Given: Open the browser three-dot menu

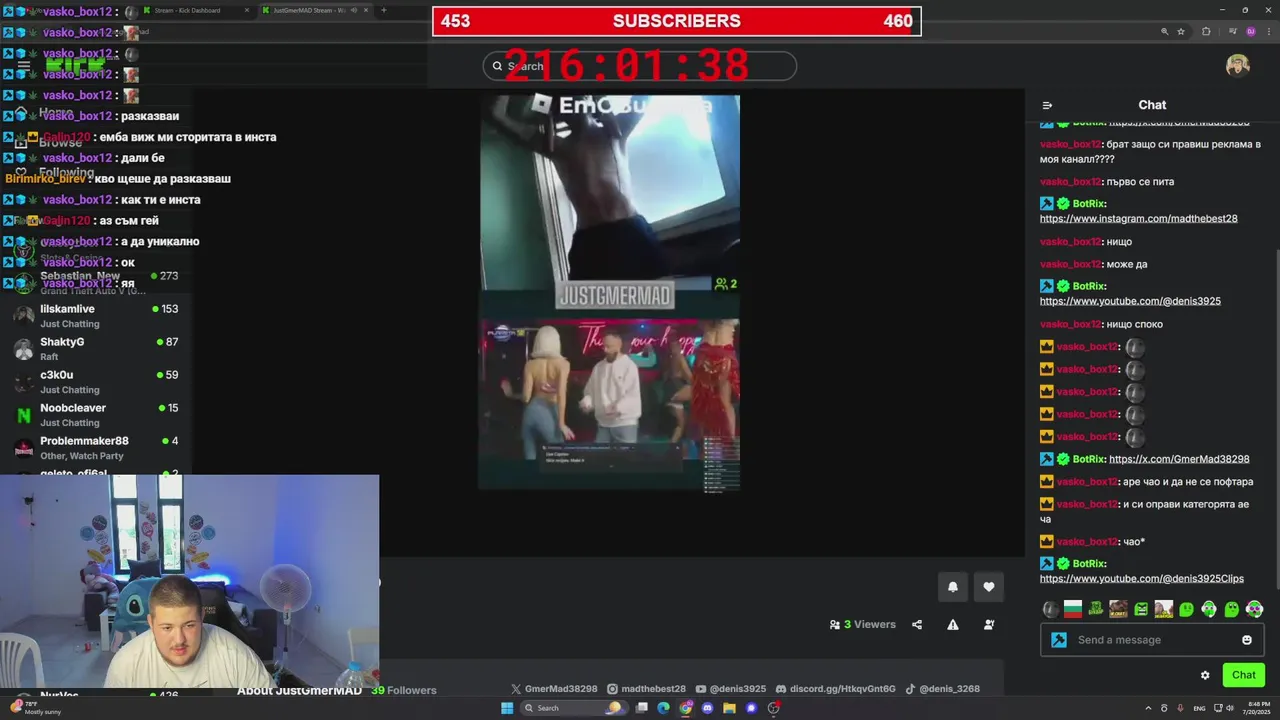Looking at the screenshot, I should (1268, 32).
